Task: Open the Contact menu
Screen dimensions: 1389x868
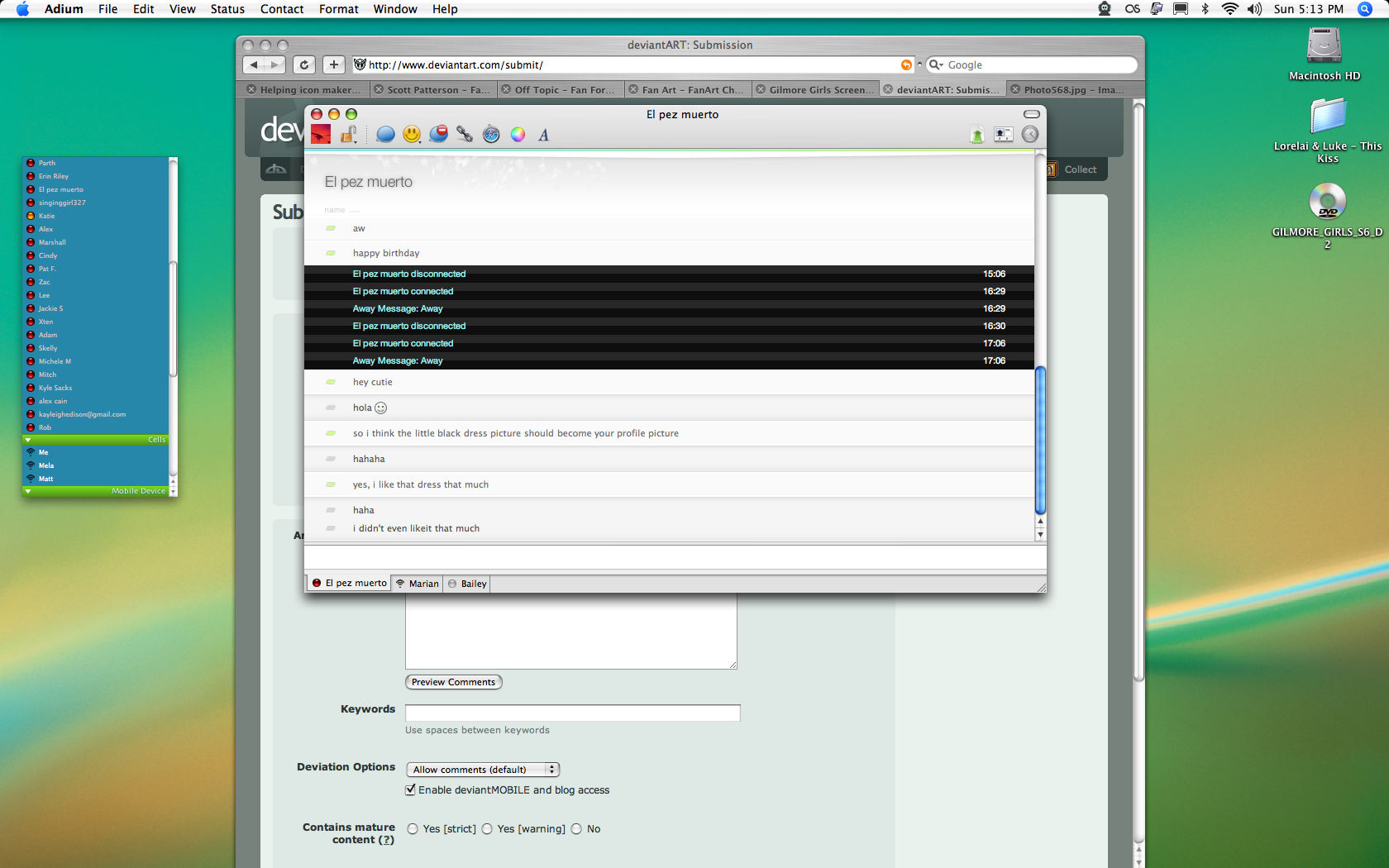Action: [x=282, y=9]
